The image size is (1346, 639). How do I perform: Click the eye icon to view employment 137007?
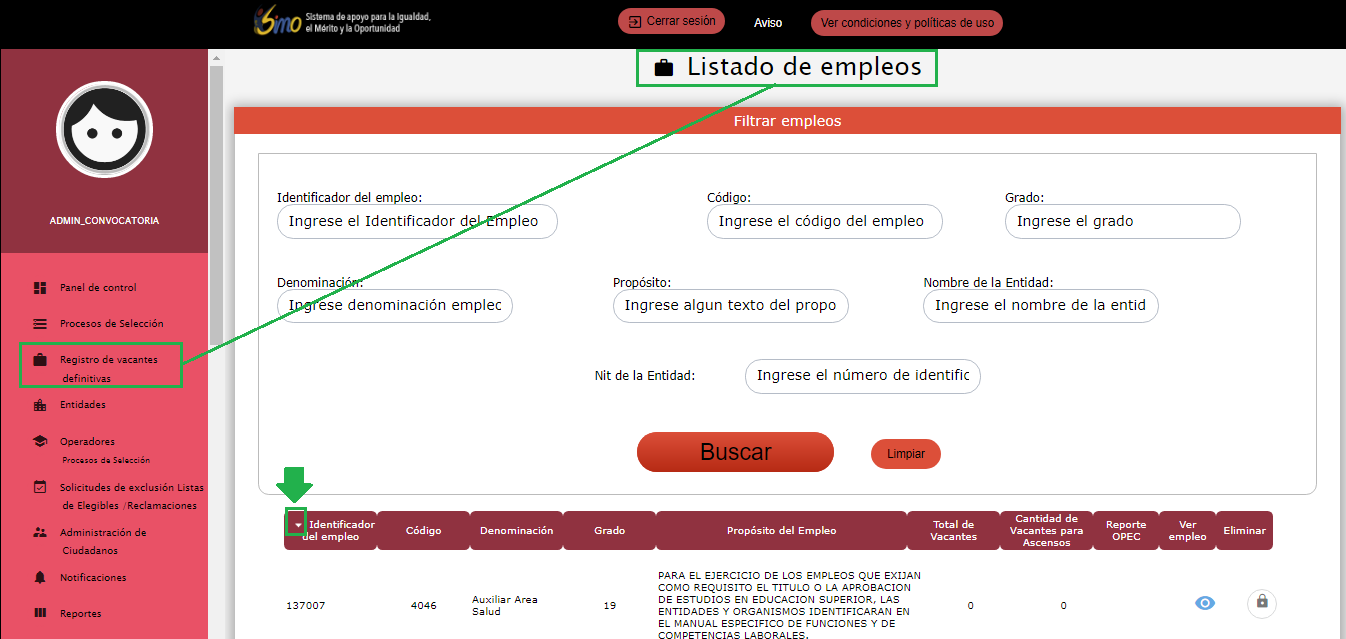click(x=1205, y=603)
